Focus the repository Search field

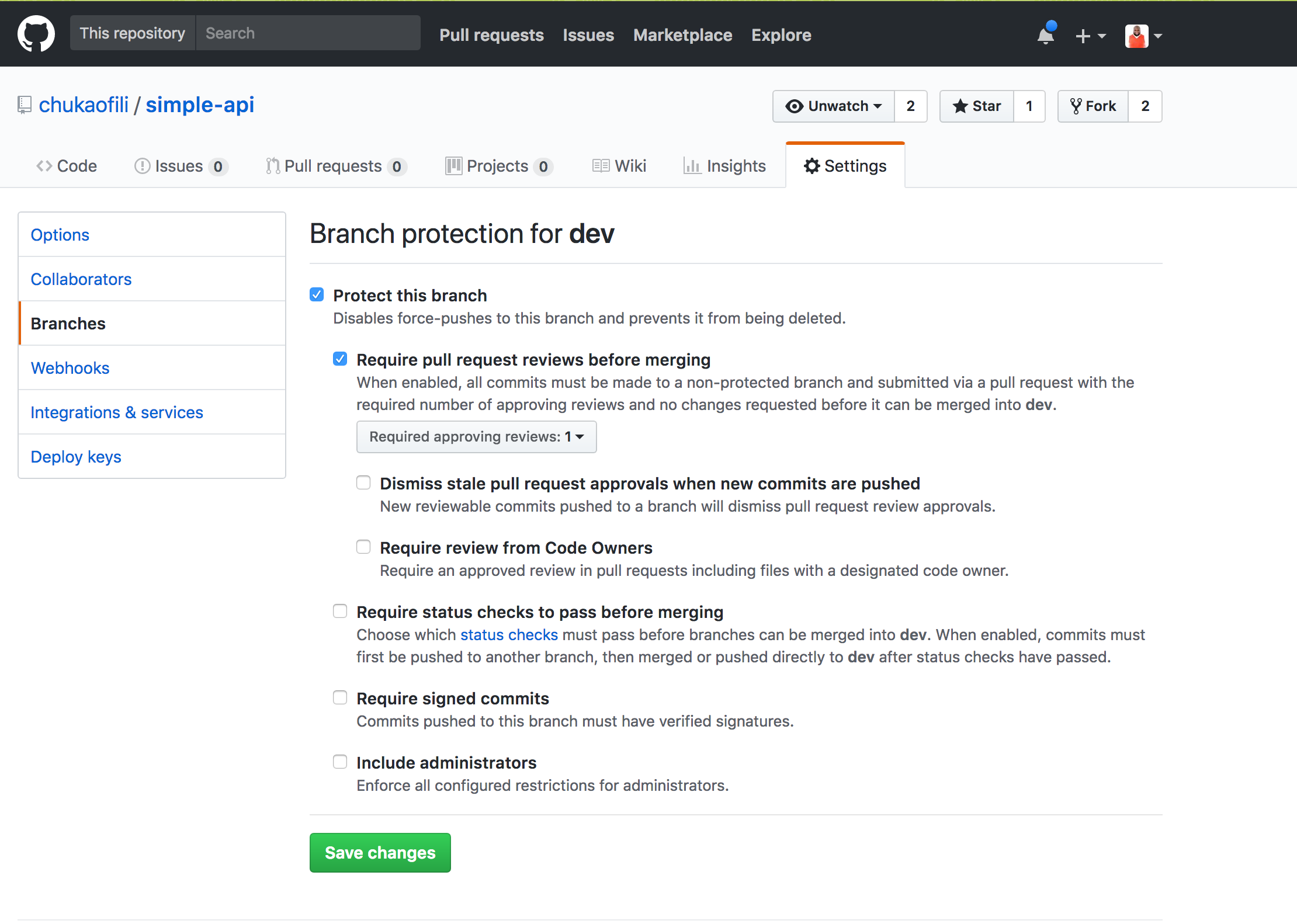tap(308, 33)
